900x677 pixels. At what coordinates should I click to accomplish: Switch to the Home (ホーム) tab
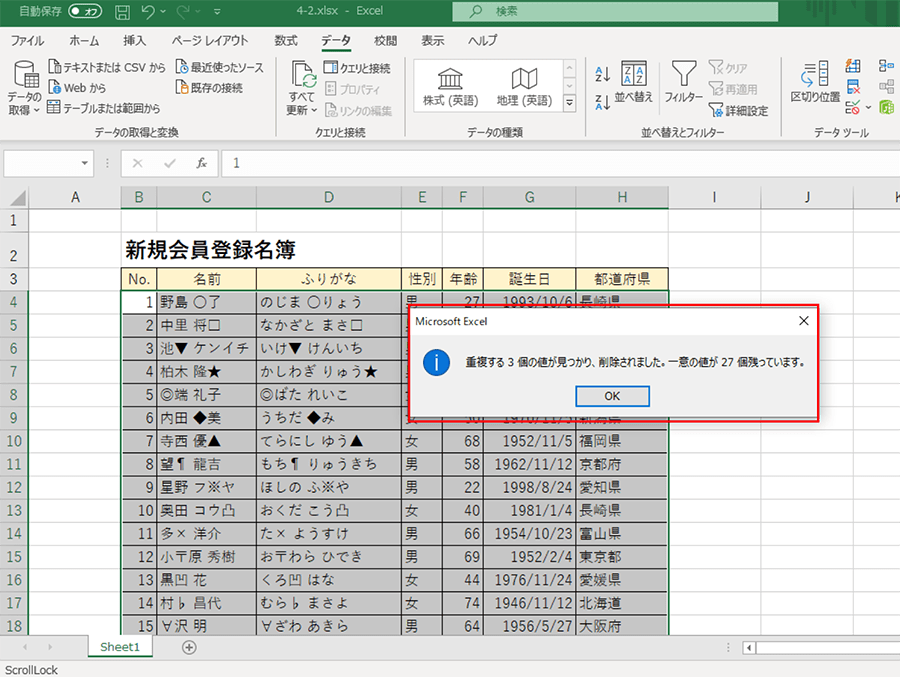(x=84, y=41)
